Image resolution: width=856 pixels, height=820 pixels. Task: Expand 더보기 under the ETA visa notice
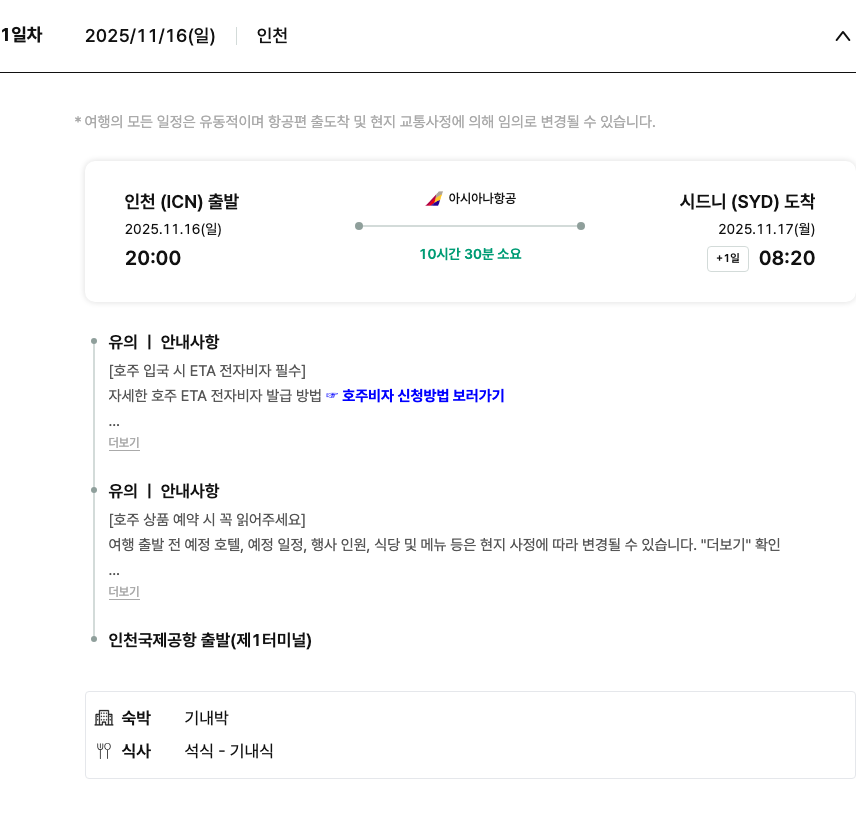pos(124,442)
